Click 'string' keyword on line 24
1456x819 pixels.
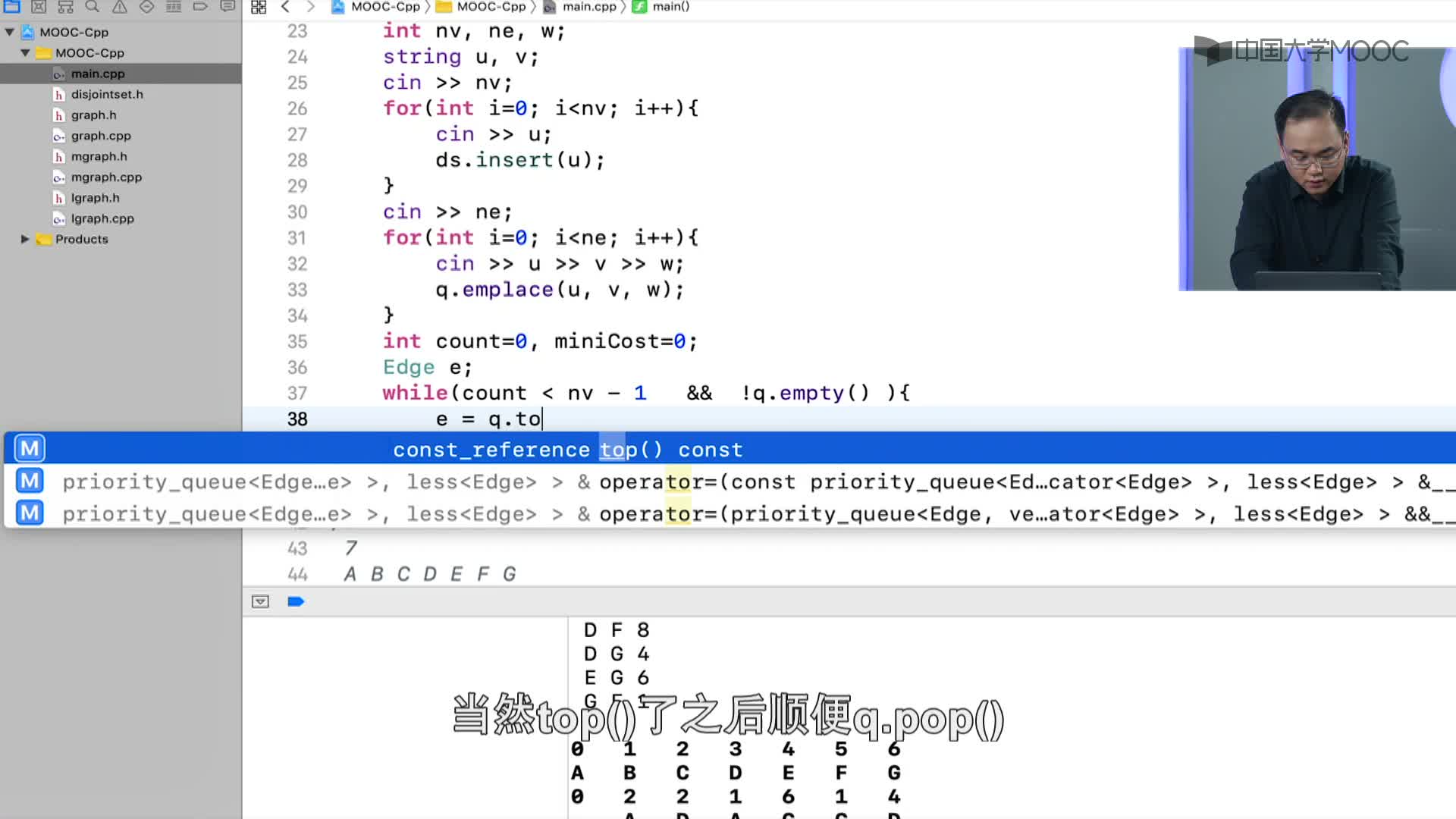coord(422,57)
